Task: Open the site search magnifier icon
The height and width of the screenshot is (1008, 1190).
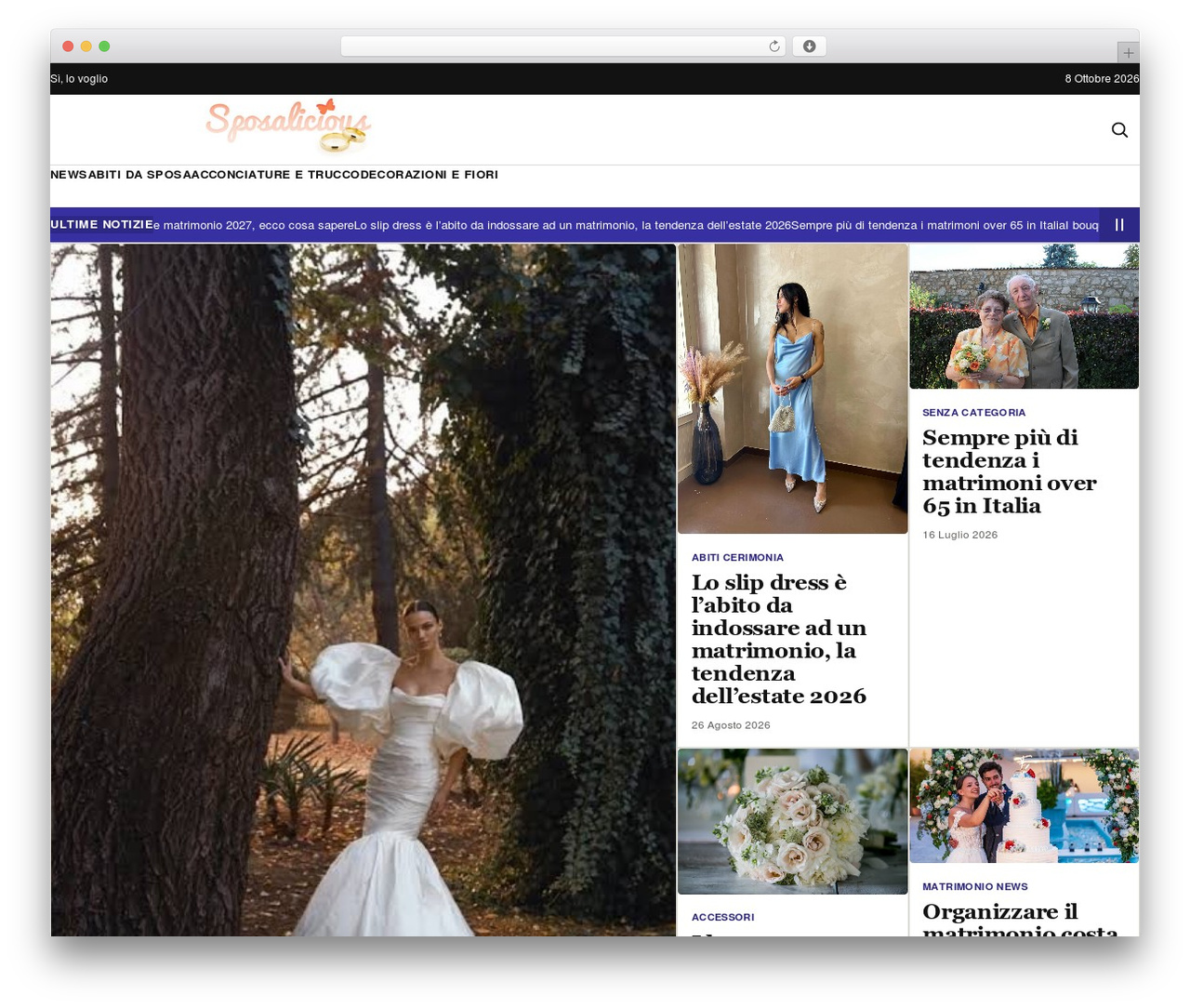Action: (1119, 130)
